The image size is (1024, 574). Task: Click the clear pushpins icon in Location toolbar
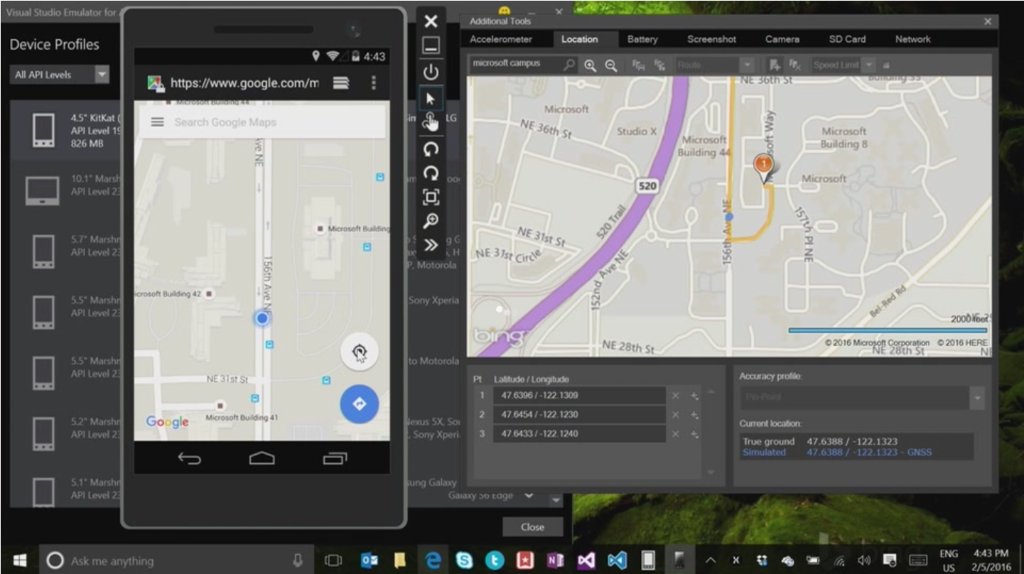pyautogui.click(x=794, y=65)
